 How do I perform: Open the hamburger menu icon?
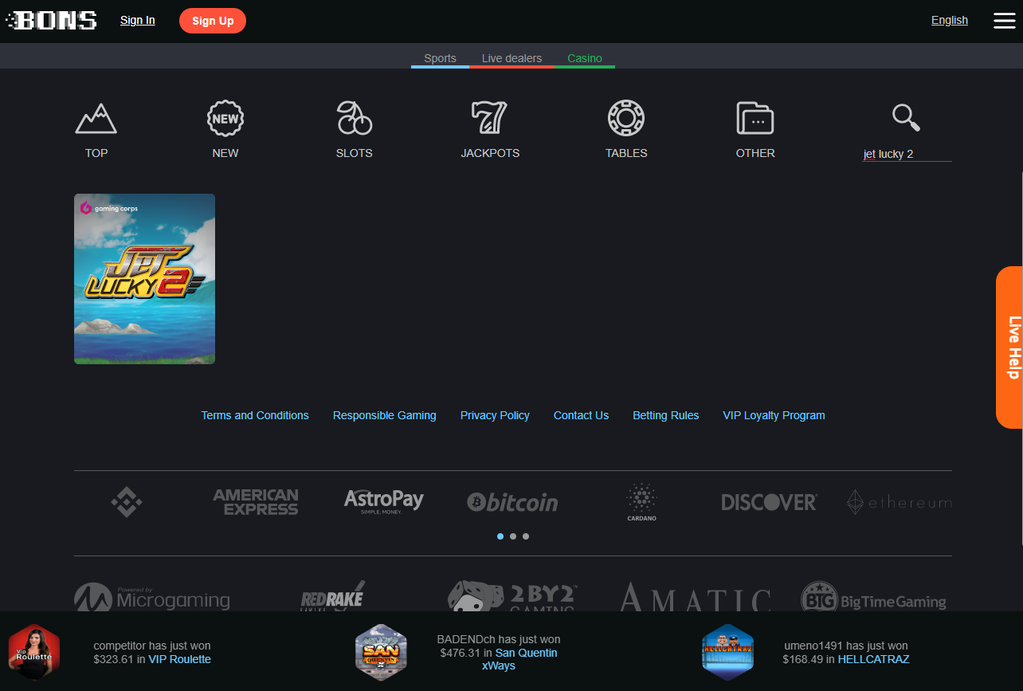click(1004, 21)
